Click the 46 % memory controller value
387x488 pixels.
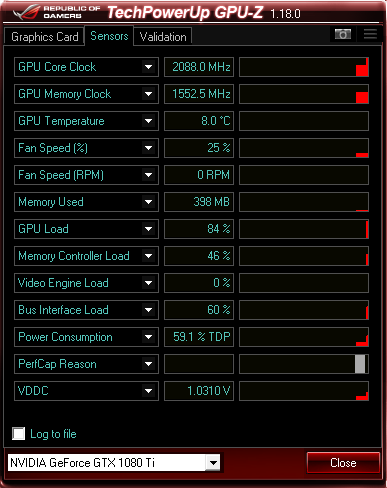tap(199, 256)
